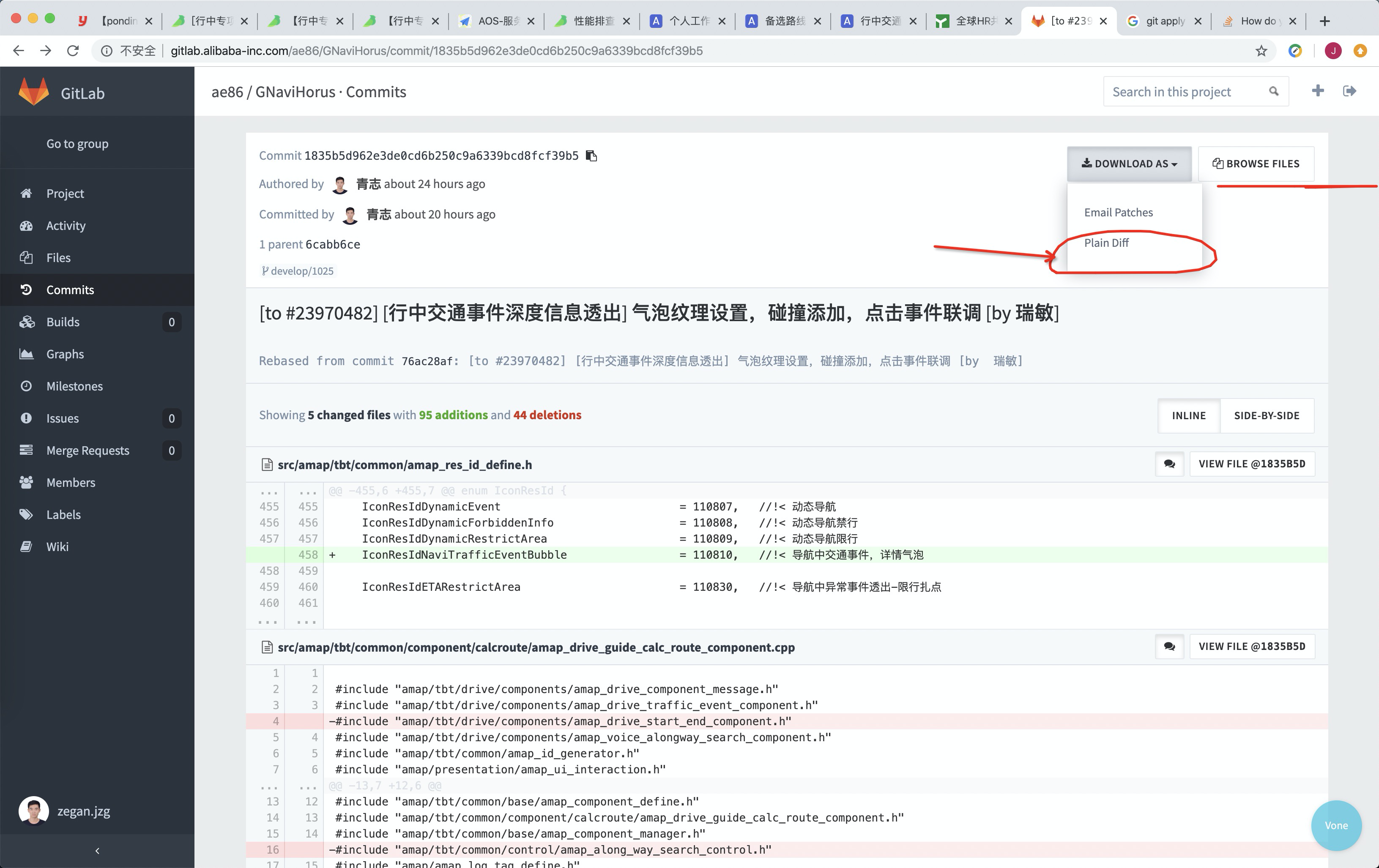Open the Chrome profile avatar J
Image resolution: width=1379 pixels, height=868 pixels.
click(1333, 51)
